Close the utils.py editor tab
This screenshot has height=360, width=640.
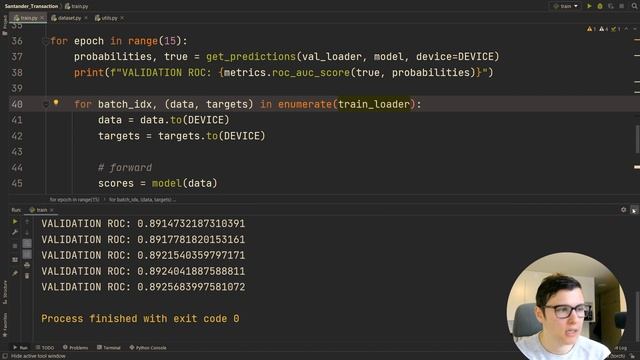pyautogui.click(x=122, y=18)
